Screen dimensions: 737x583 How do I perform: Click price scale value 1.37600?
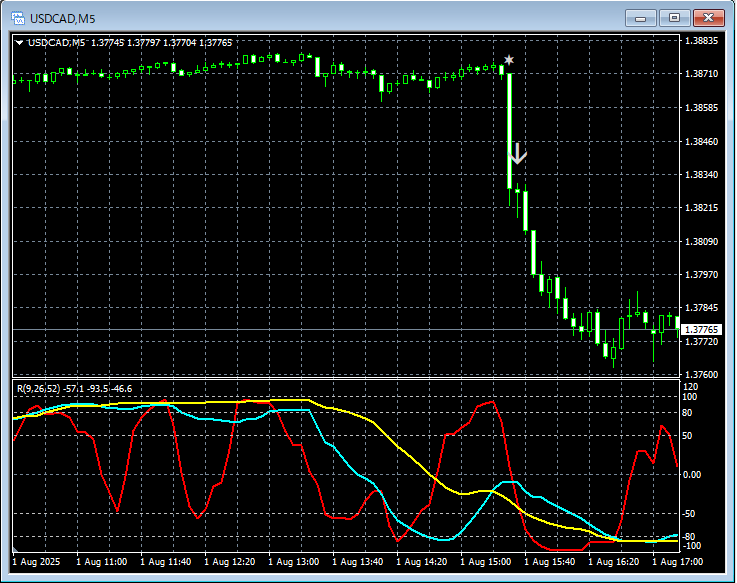pos(702,375)
